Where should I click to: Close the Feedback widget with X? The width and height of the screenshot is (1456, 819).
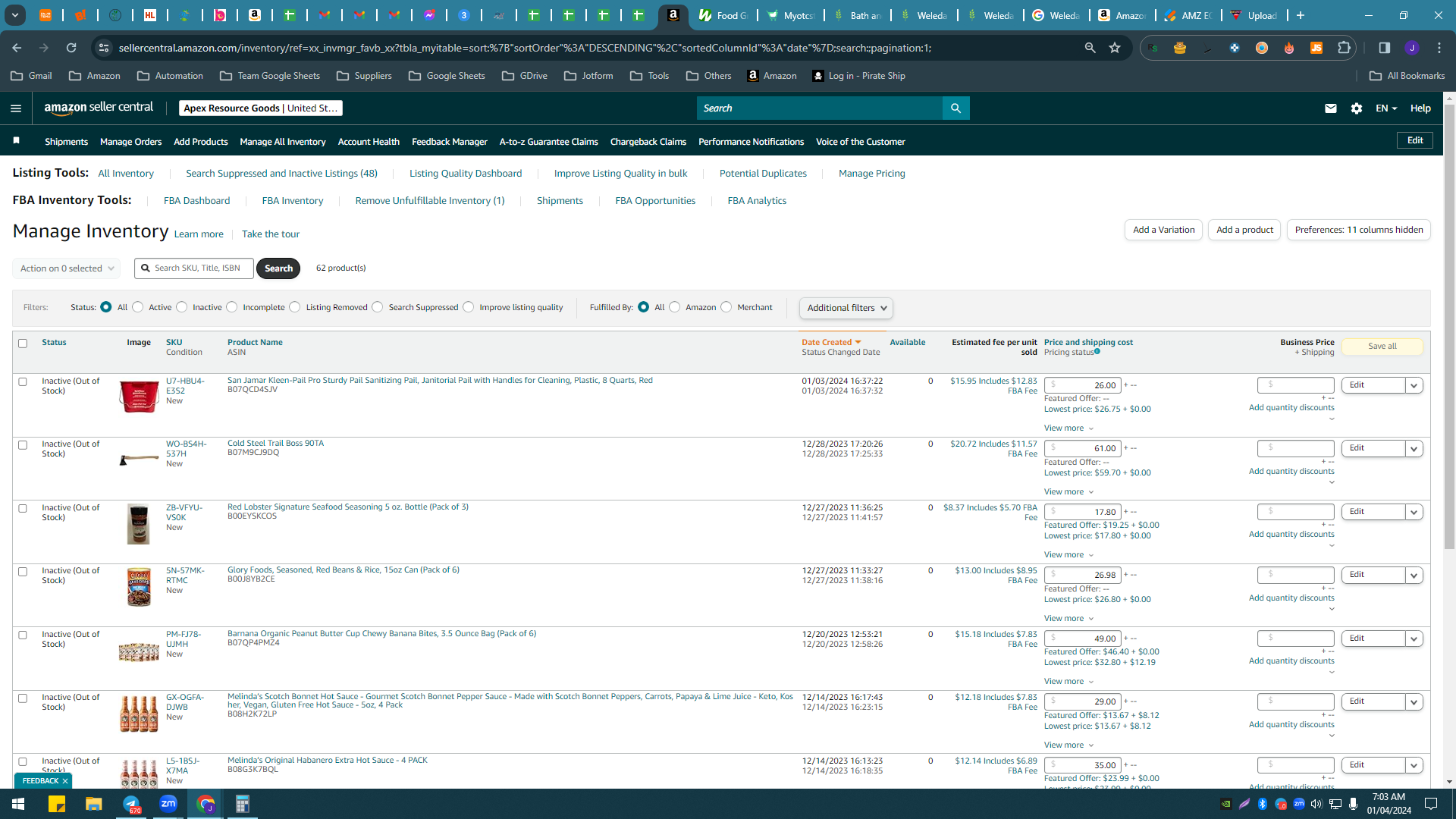[x=65, y=780]
